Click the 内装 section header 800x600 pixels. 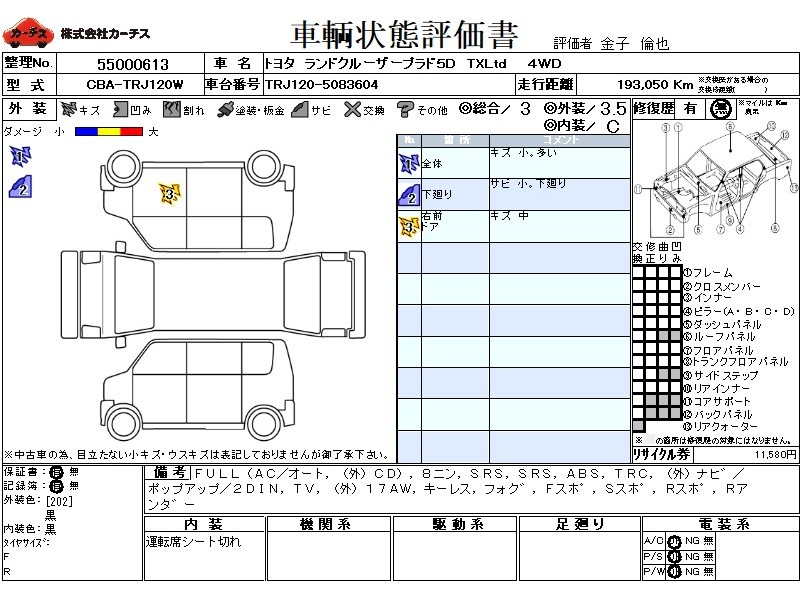point(203,524)
